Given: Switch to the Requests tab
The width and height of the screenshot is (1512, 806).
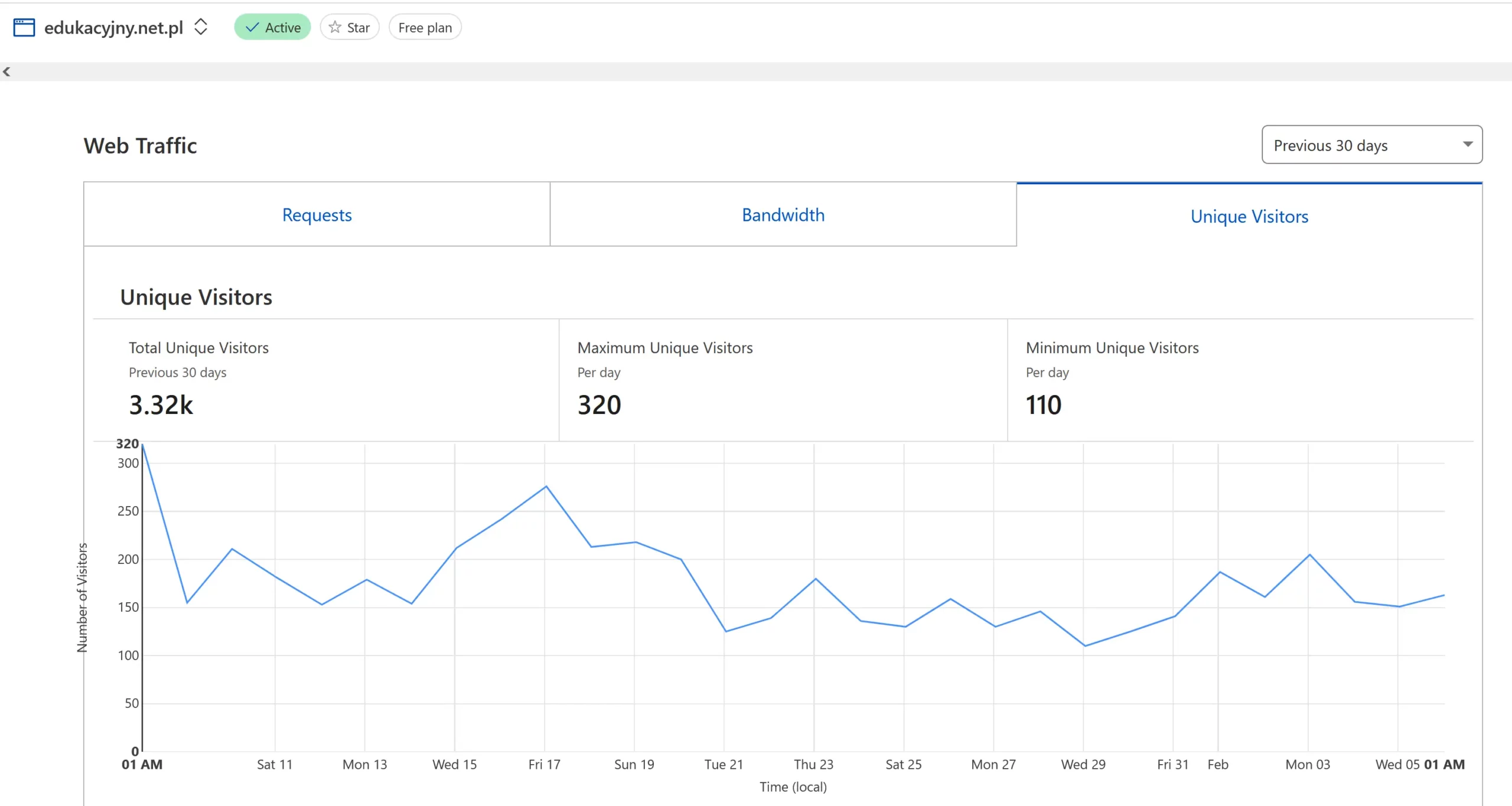Looking at the screenshot, I should pyautogui.click(x=317, y=215).
